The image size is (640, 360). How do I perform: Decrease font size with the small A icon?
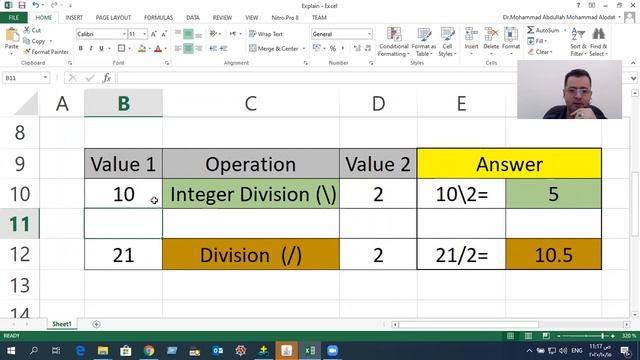(x=164, y=34)
